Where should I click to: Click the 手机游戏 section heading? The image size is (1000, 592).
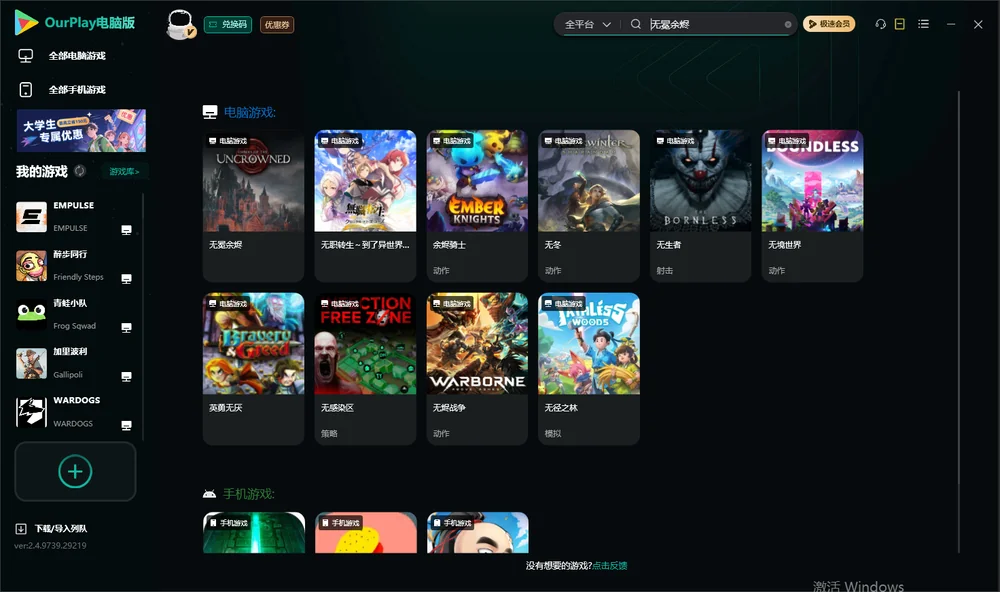coord(249,494)
